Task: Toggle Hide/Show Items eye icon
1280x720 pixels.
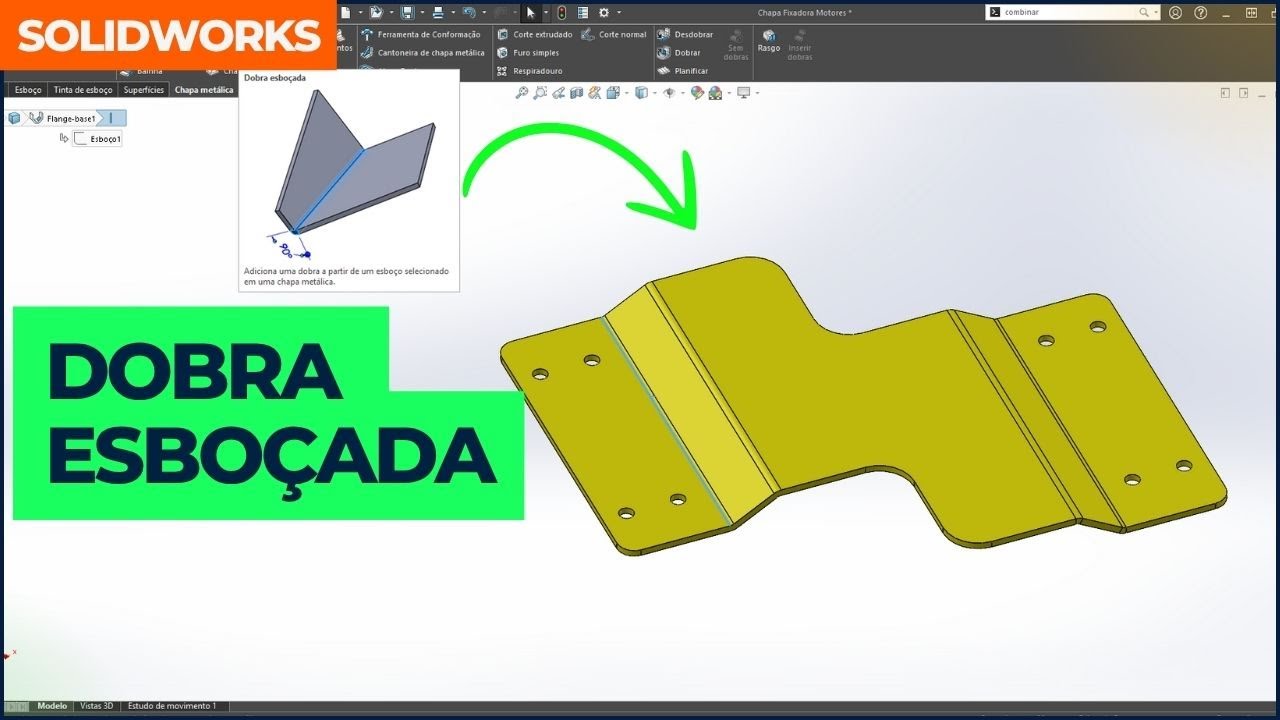Action: point(669,93)
